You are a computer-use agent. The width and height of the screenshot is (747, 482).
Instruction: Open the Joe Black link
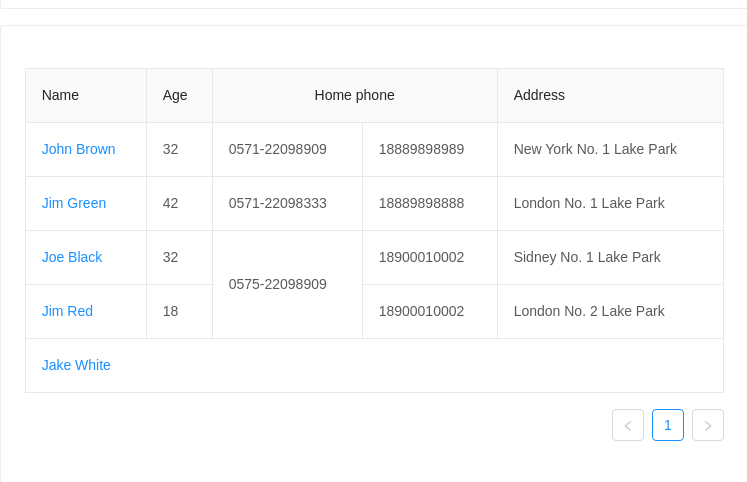point(72,257)
